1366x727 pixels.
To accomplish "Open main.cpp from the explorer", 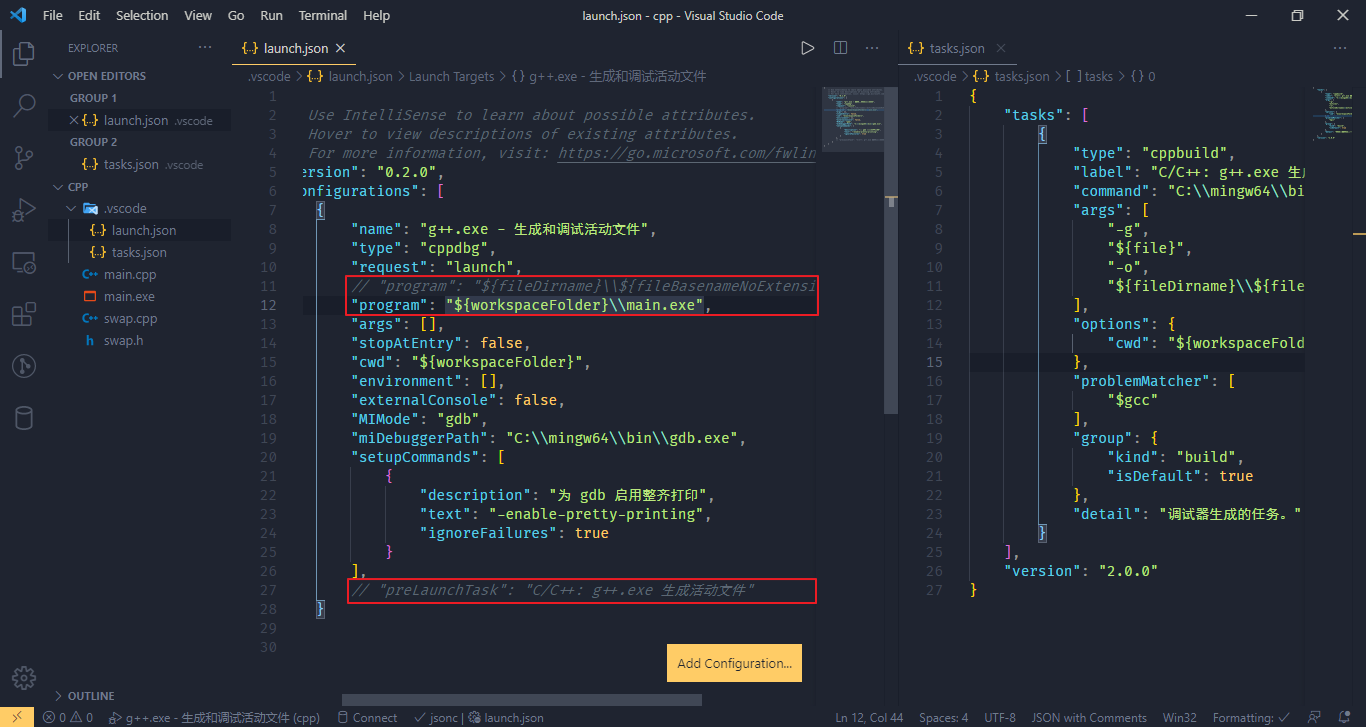I will (130, 274).
